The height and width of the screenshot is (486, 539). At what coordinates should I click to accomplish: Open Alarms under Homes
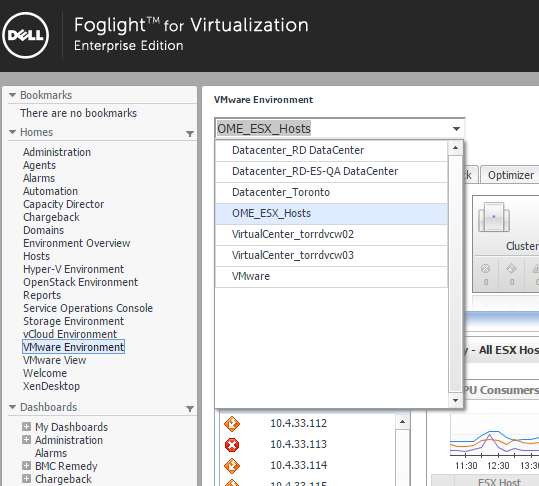tap(39, 178)
